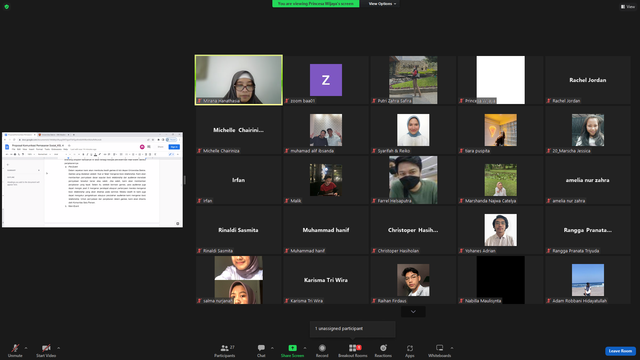Click the Leave Room button
Image resolution: width=640 pixels, height=360 pixels.
[x=620, y=351]
